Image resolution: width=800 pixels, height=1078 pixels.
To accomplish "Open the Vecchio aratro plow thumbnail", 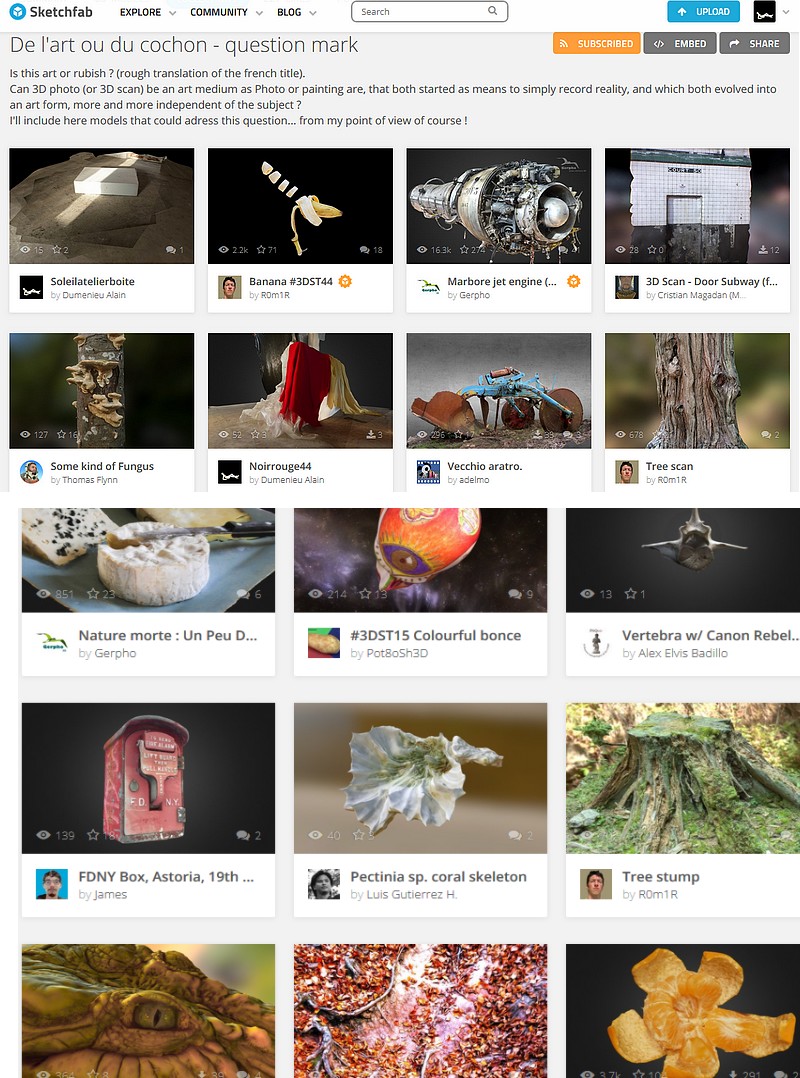I will pos(498,390).
